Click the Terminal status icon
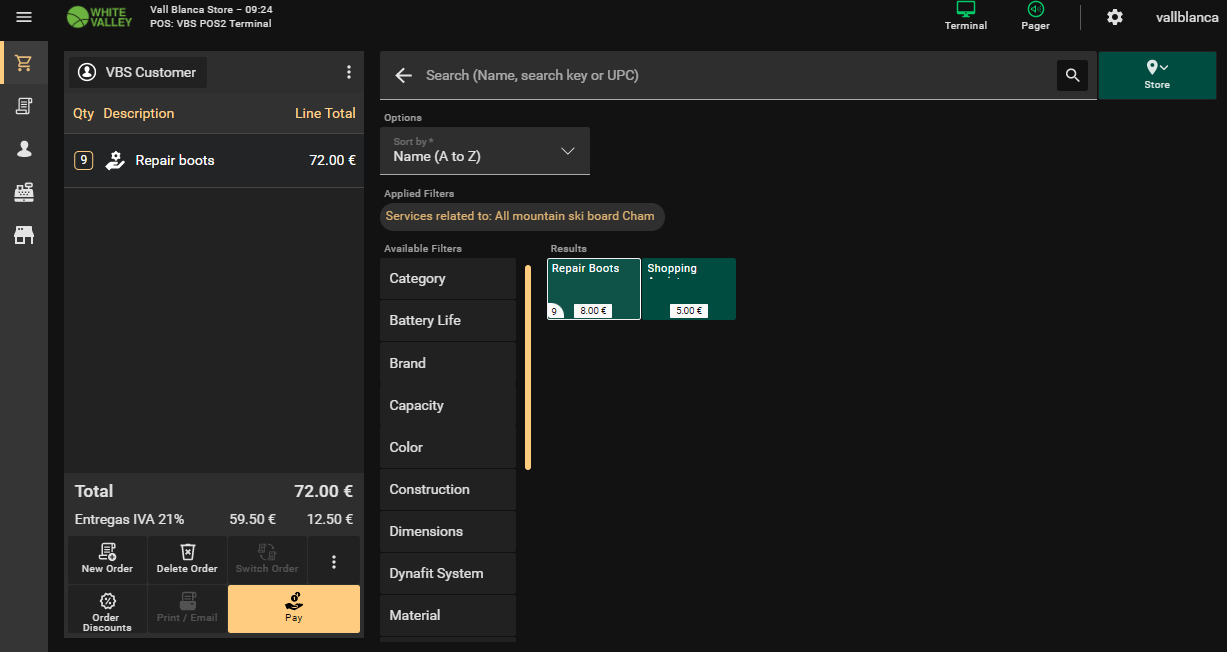Screen dimensions: 1227x652 coord(965,16)
